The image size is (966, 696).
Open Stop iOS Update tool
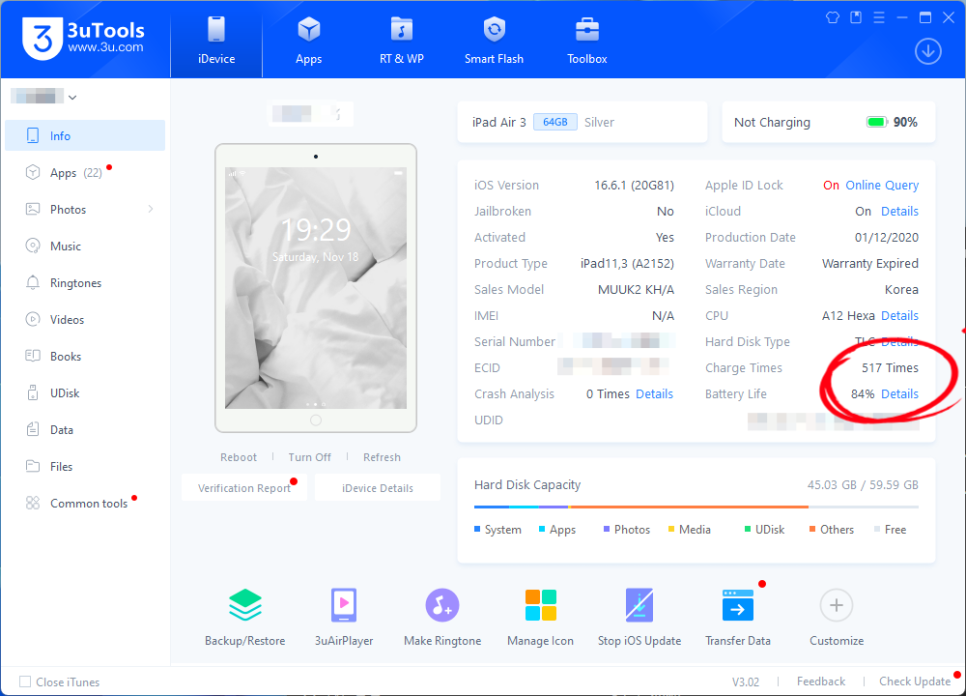pyautogui.click(x=639, y=616)
